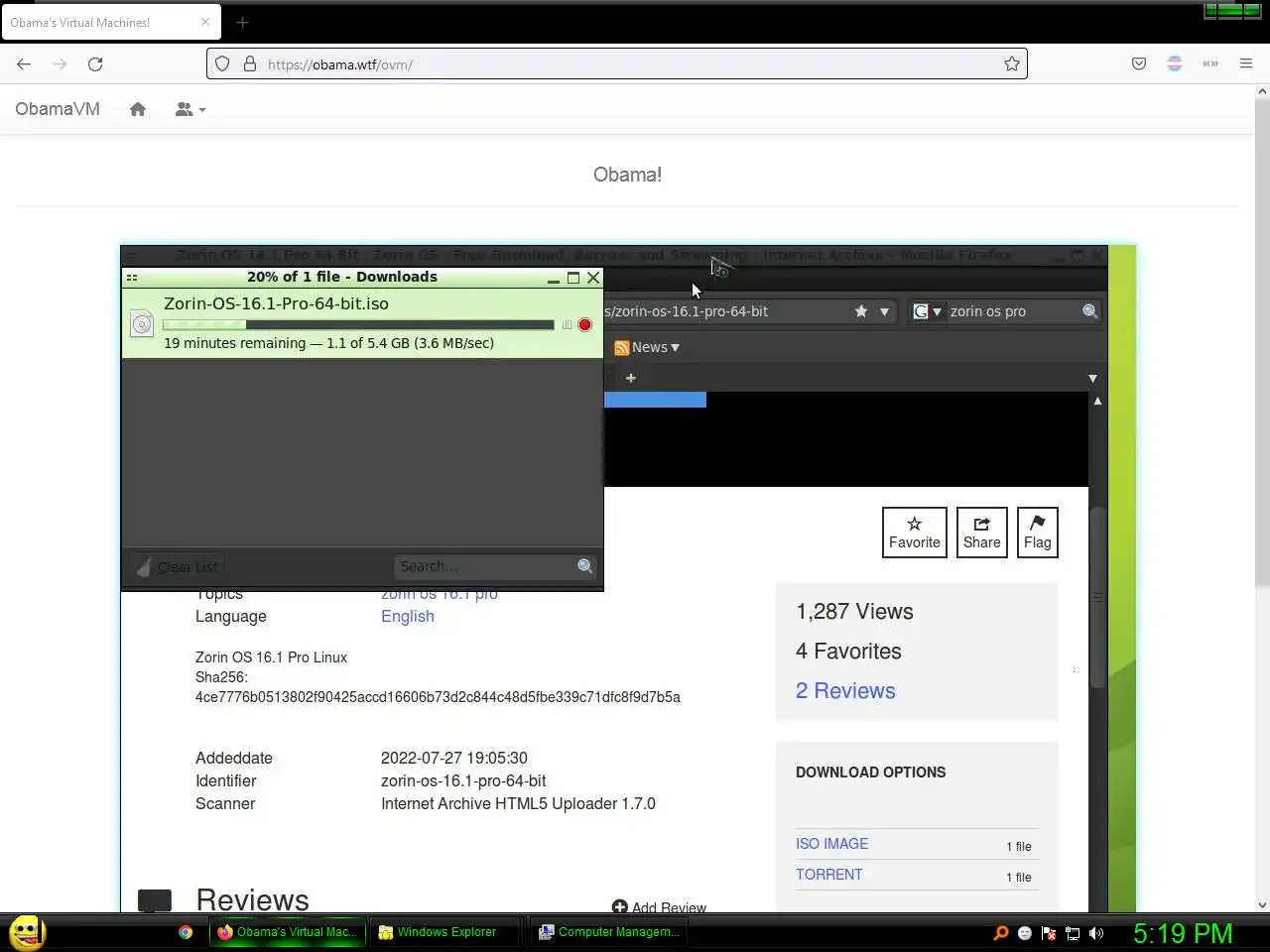Reload the obama.wtf page

(95, 63)
